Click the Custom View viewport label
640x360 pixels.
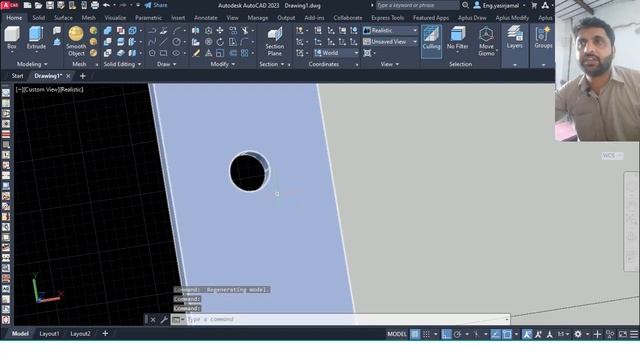click(41, 89)
